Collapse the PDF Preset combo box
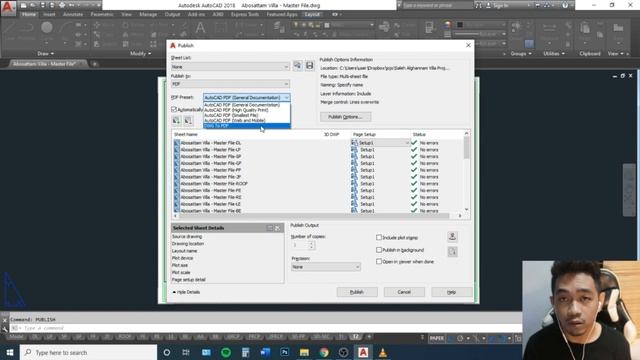This screenshot has width=640, height=360. click(247, 98)
